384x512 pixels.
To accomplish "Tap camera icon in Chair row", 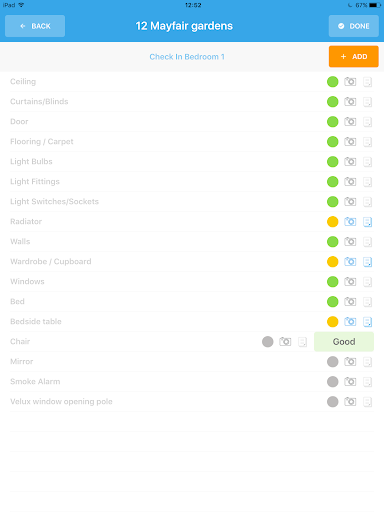I will 285,341.
